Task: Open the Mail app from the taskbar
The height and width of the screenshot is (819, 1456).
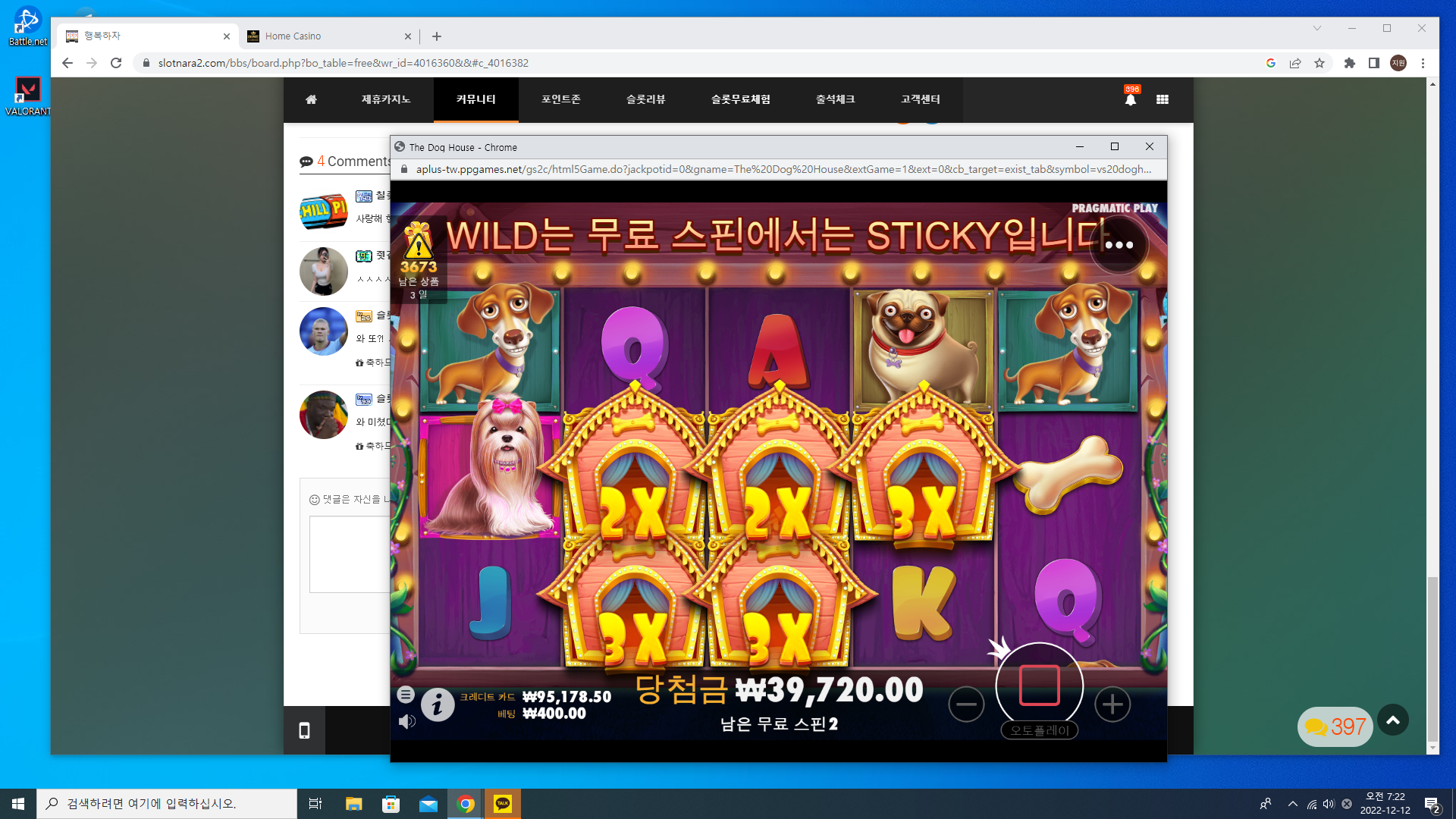Action: tap(428, 804)
